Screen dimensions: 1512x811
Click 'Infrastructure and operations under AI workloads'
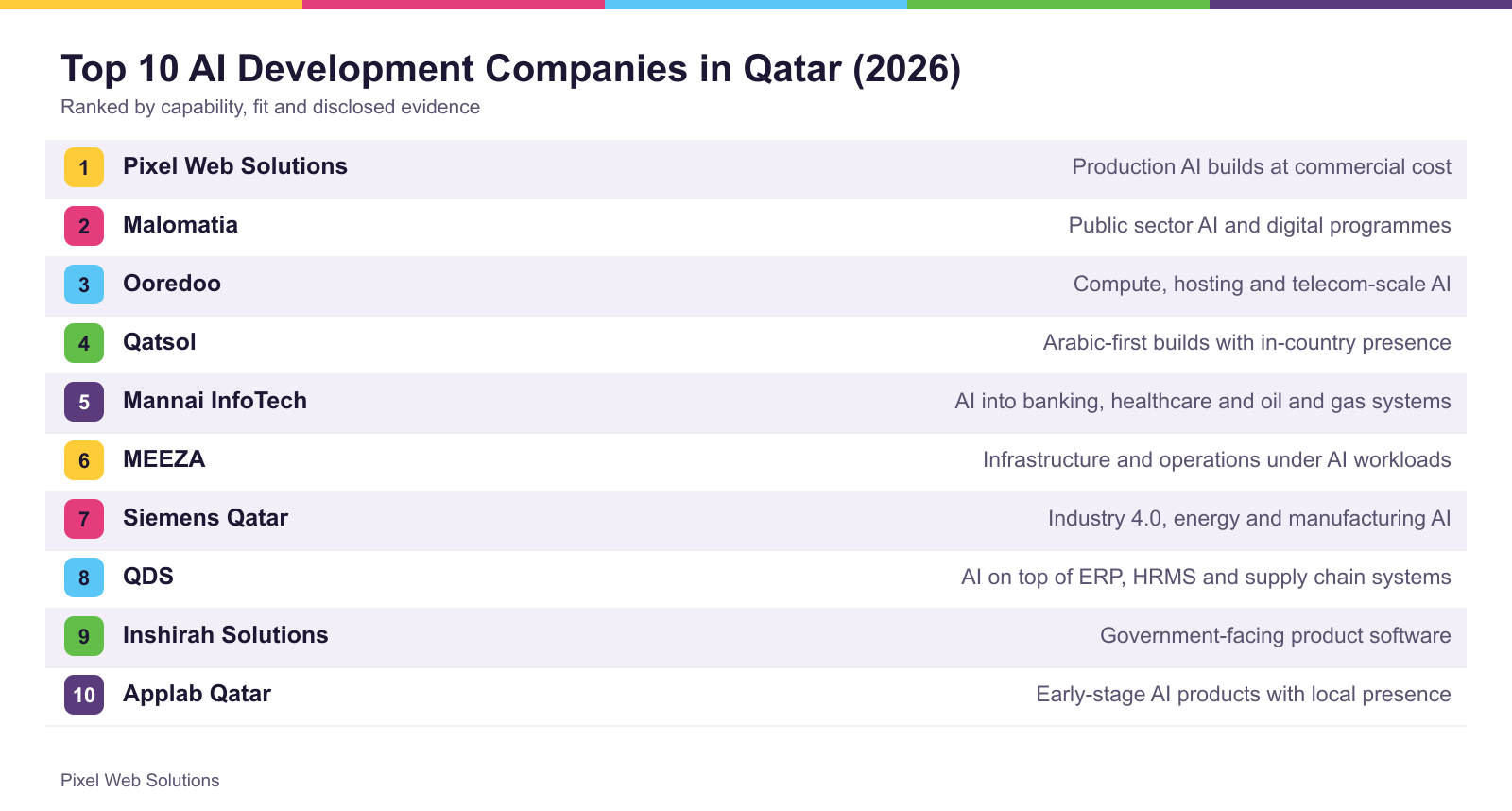click(x=1216, y=460)
